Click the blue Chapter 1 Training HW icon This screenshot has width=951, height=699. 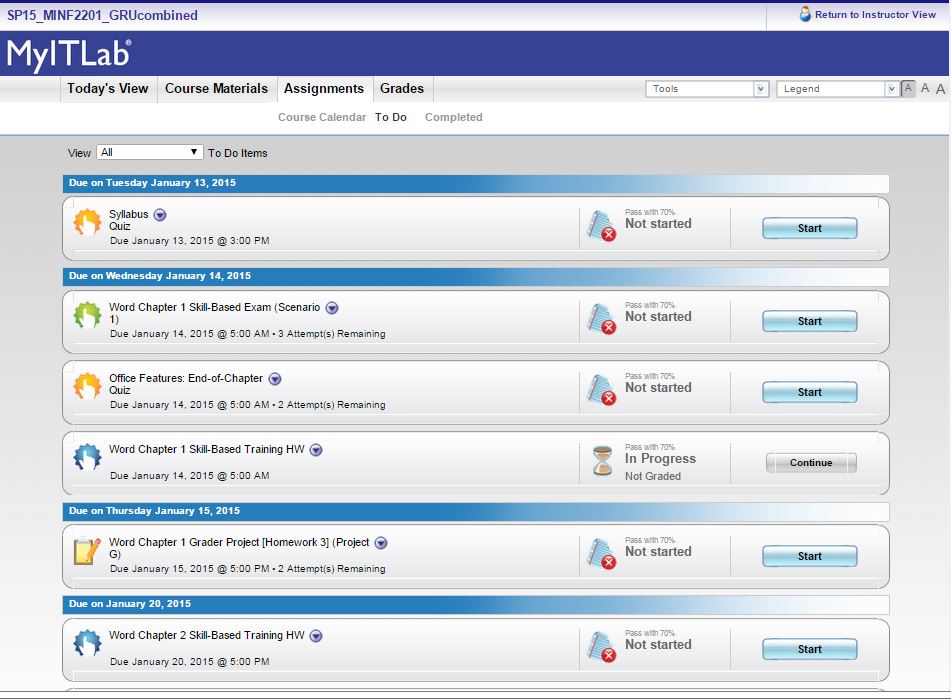pyautogui.click(x=87, y=458)
